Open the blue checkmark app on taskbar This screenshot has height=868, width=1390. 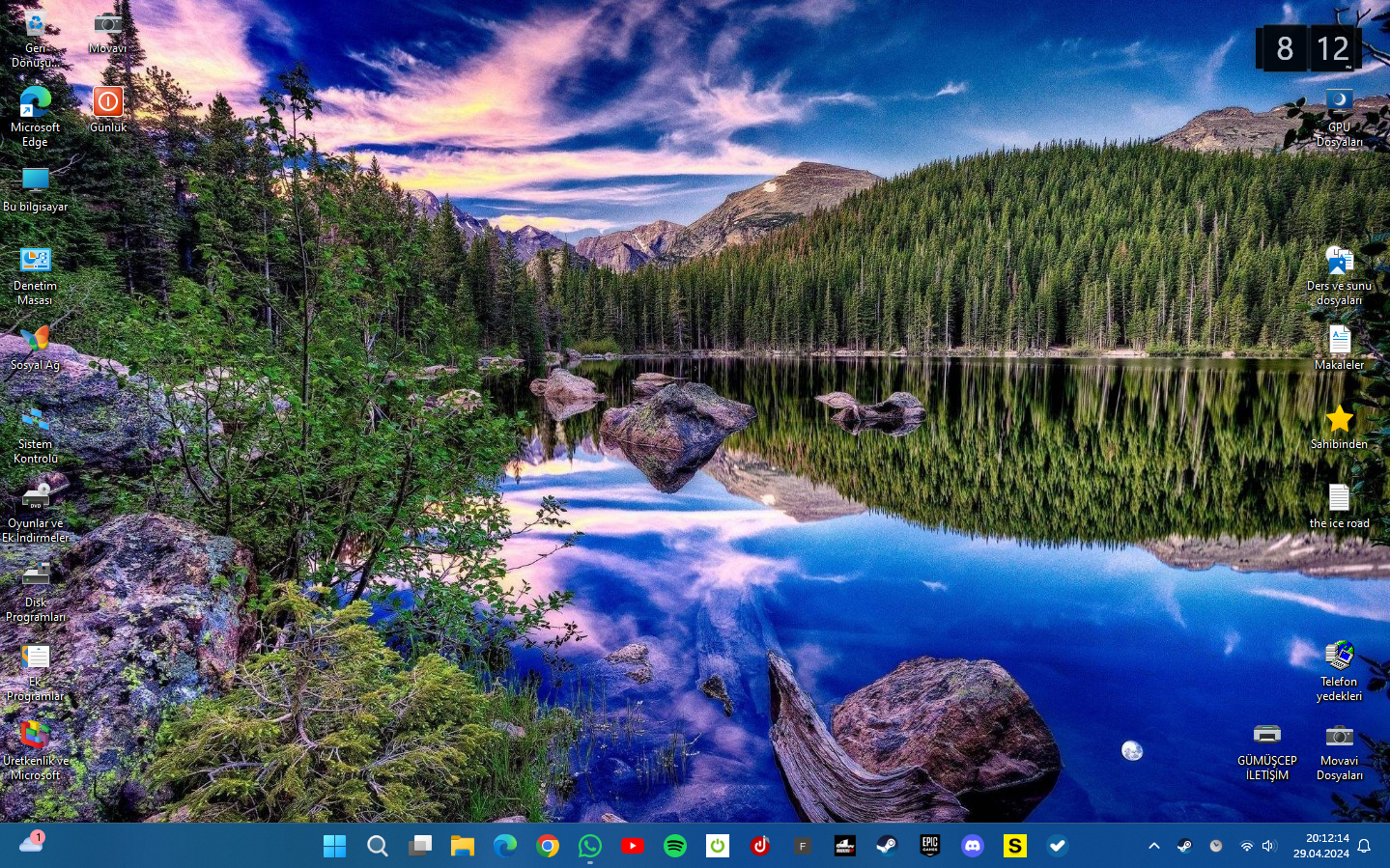click(x=1057, y=846)
